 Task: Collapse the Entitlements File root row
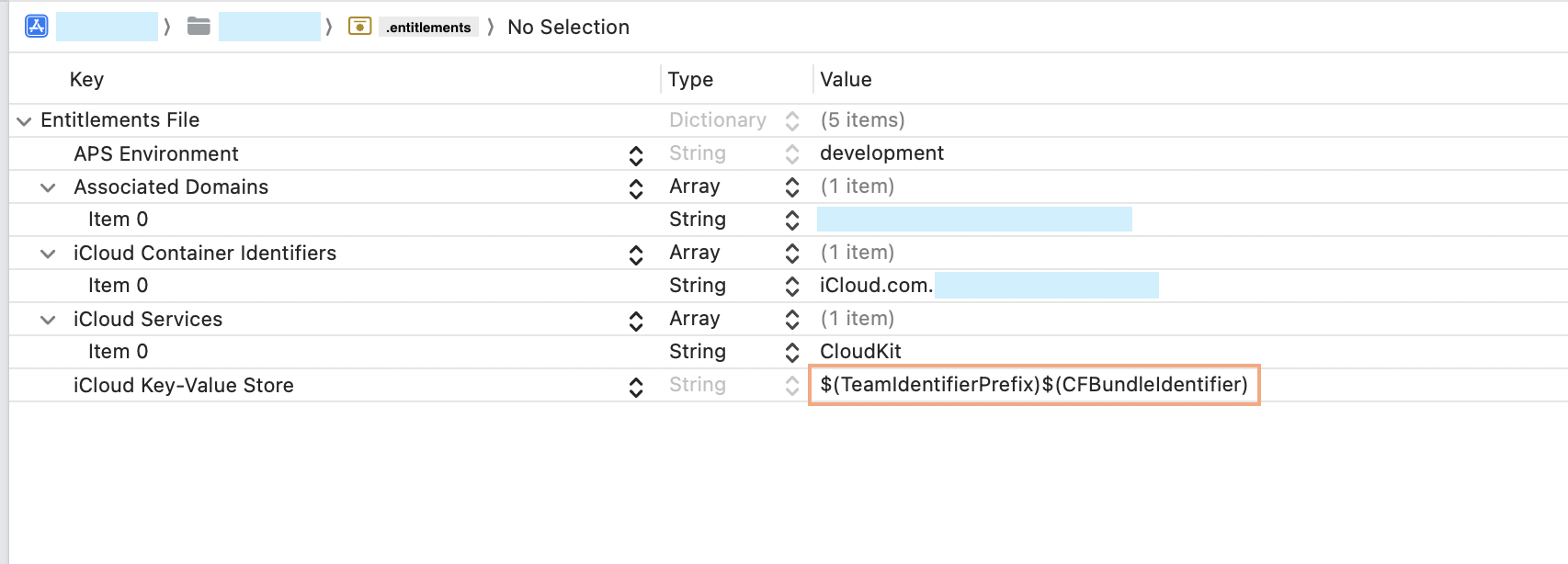coord(24,121)
